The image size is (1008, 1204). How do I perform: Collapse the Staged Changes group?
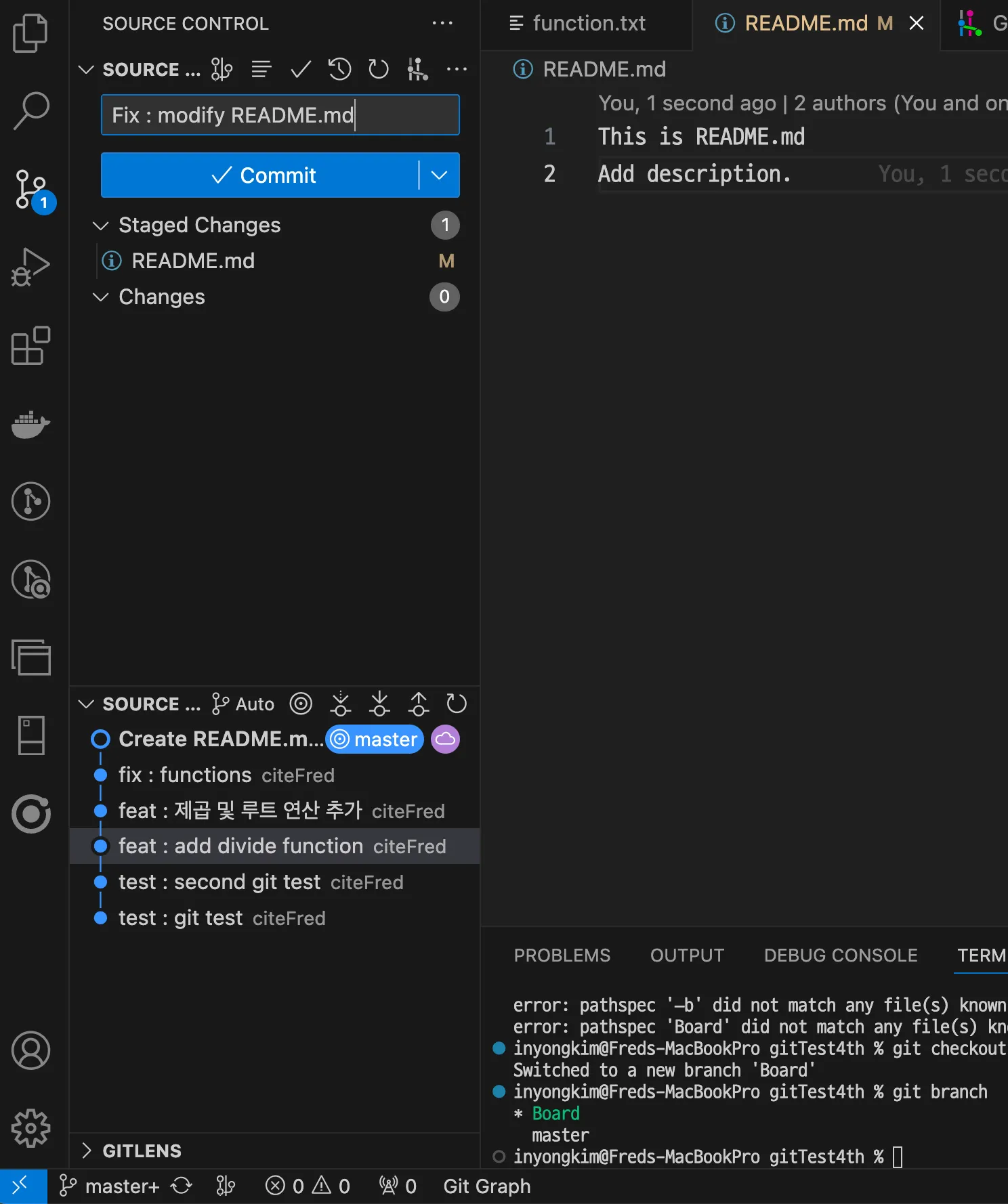coord(100,225)
